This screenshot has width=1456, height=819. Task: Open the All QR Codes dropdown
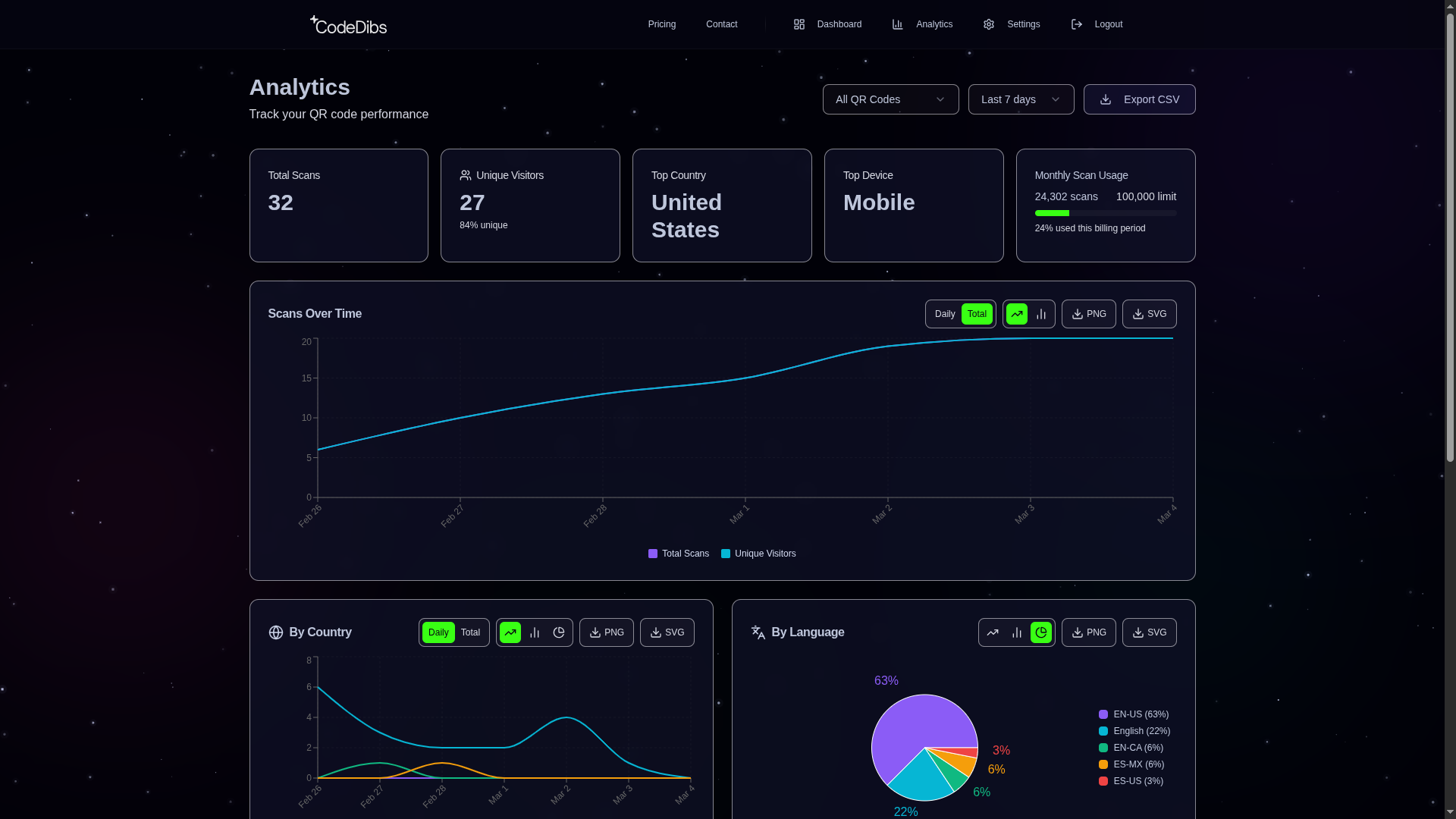(890, 99)
